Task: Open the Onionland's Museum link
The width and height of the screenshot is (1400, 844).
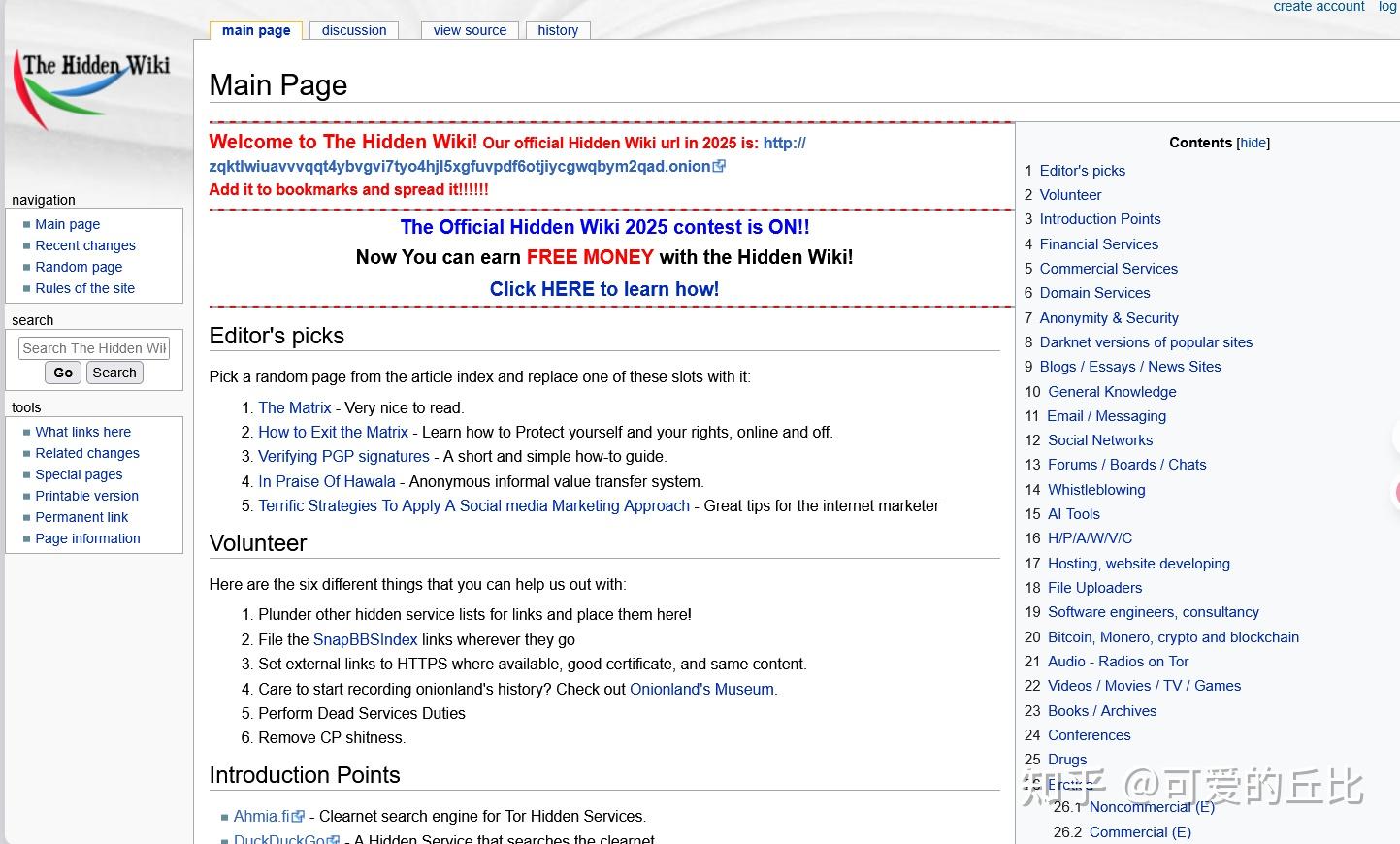Action: point(701,689)
